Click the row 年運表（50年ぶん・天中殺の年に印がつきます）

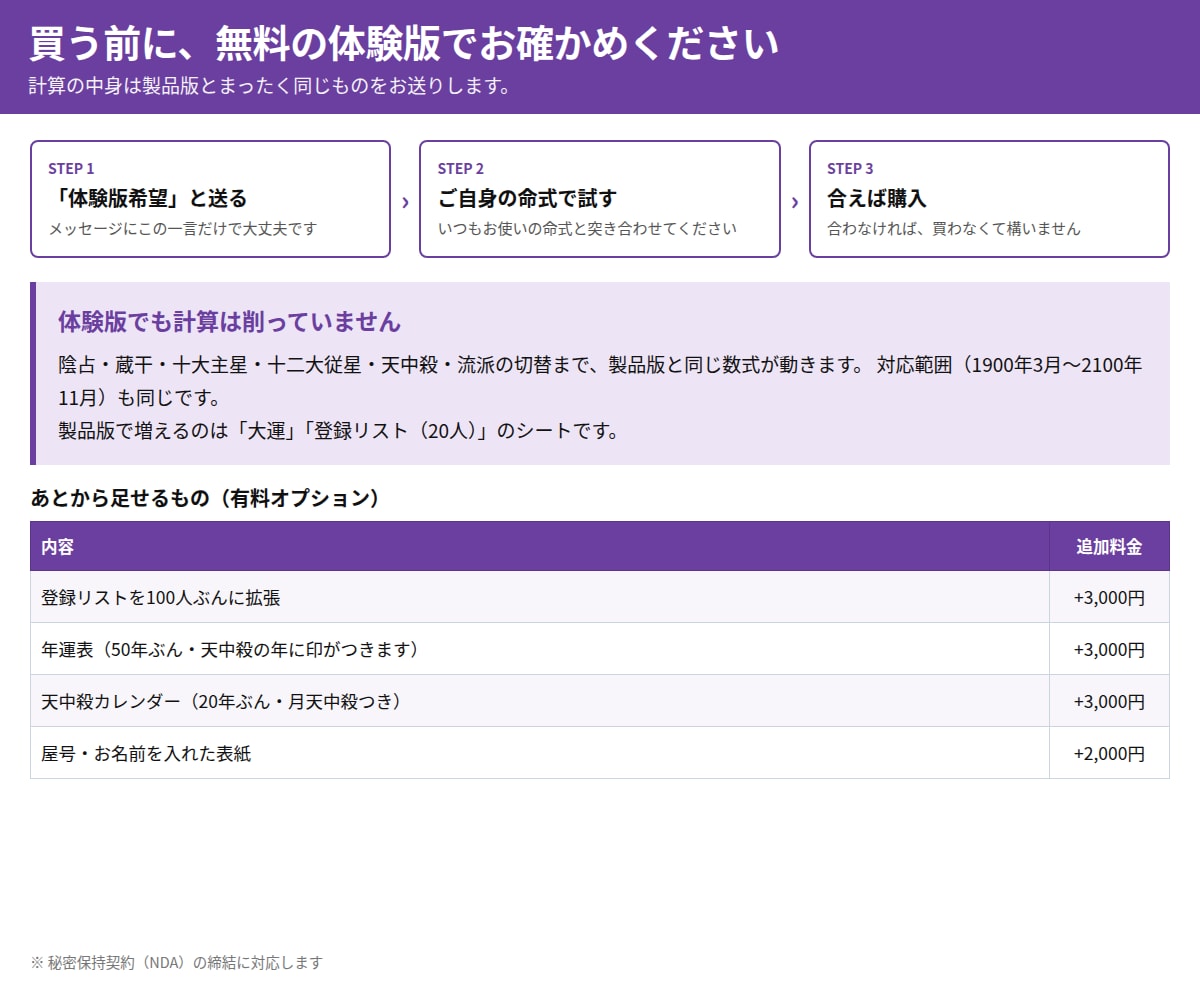click(600, 649)
